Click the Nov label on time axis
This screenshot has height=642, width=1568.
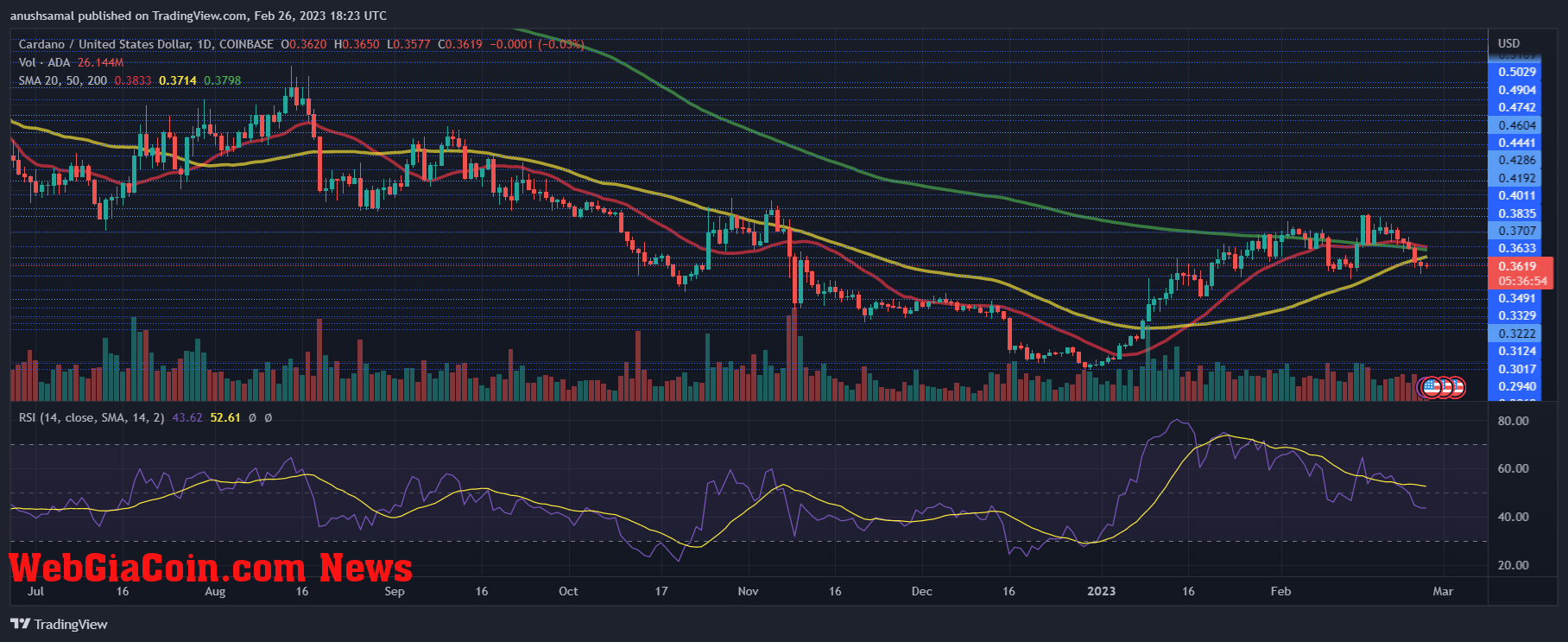tap(749, 591)
